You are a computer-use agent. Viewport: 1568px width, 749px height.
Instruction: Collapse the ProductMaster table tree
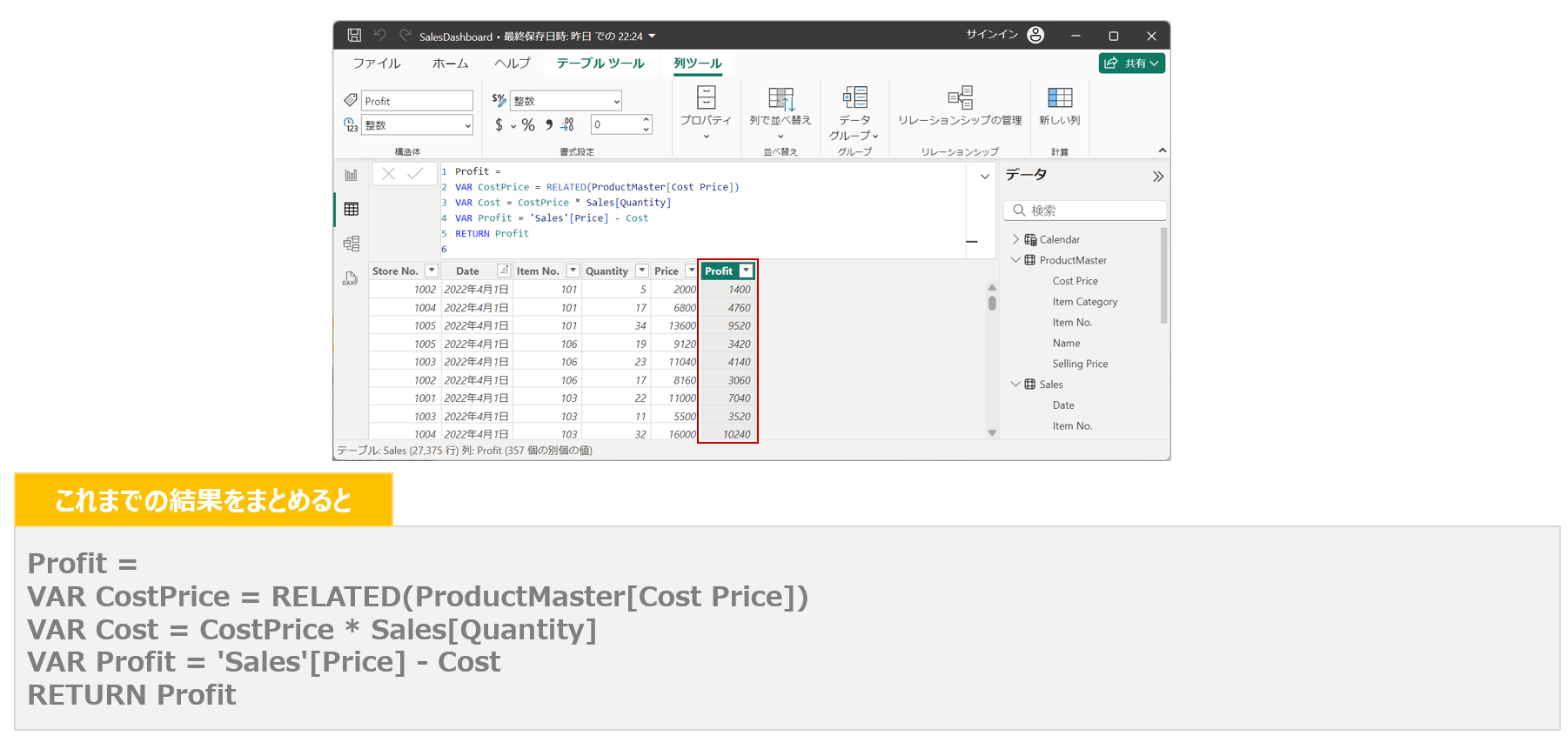coord(1015,260)
